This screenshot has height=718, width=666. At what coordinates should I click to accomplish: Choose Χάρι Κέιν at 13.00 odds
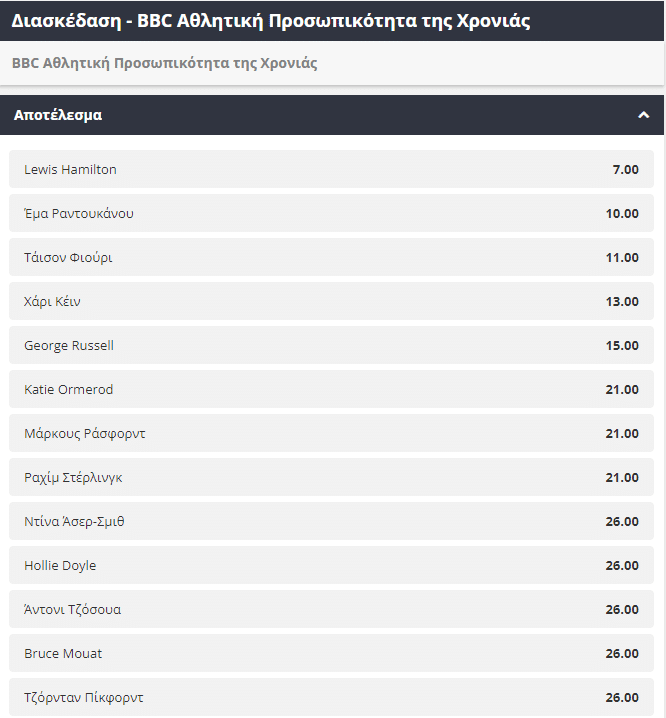pos(331,302)
